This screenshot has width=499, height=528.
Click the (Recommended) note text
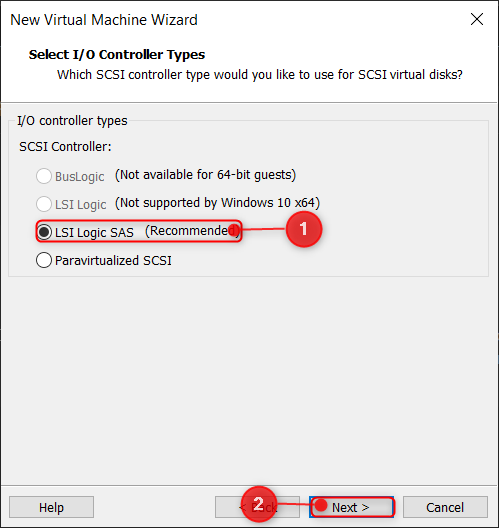pos(192,231)
